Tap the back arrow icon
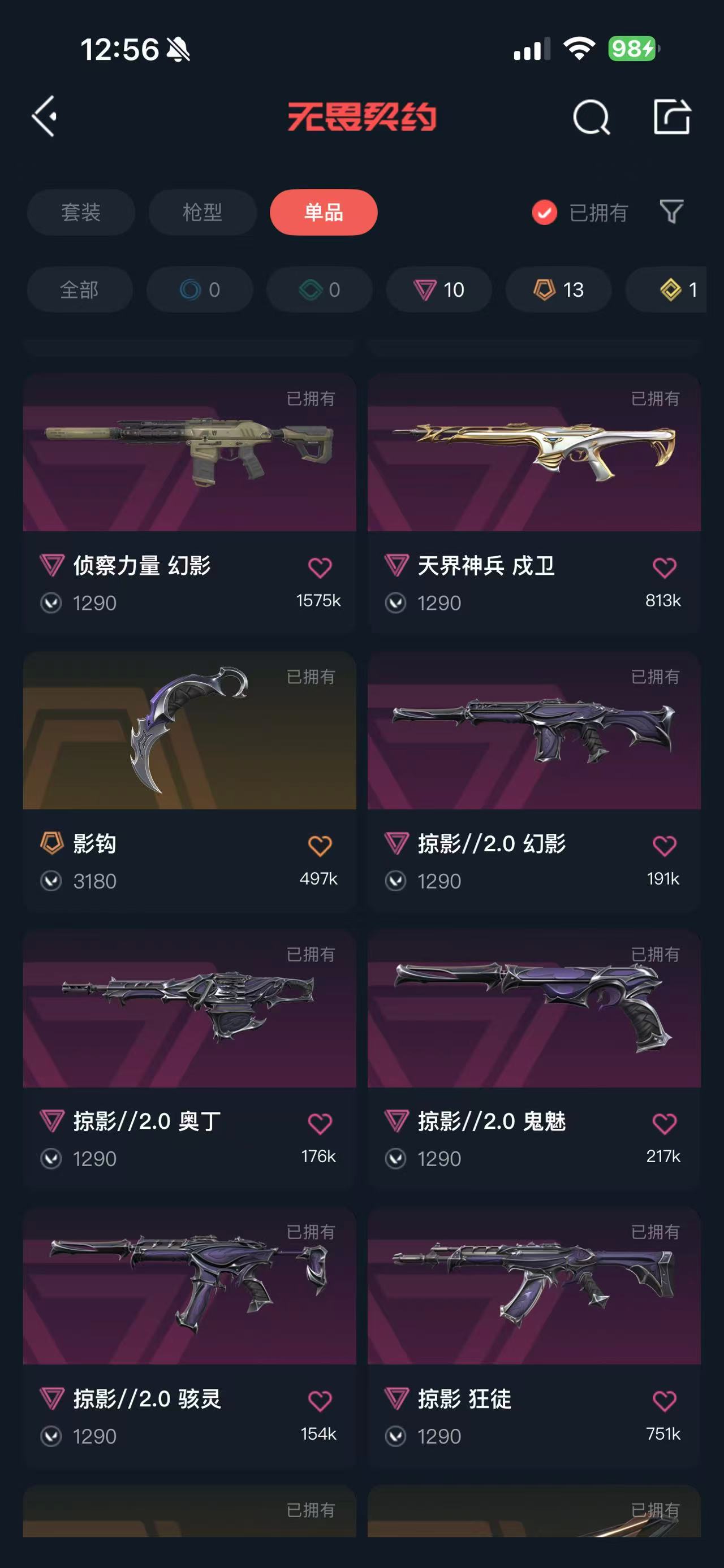The width and height of the screenshot is (724, 1568). (45, 116)
